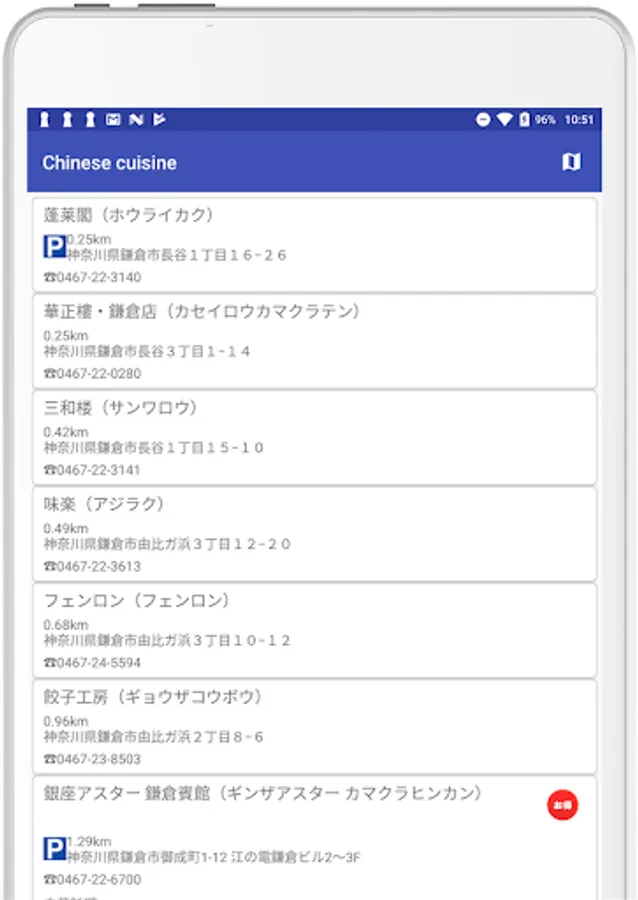638x900 pixels.
Task: Dial 0467-24-5594 for フェンロン
Action: [x=98, y=663]
